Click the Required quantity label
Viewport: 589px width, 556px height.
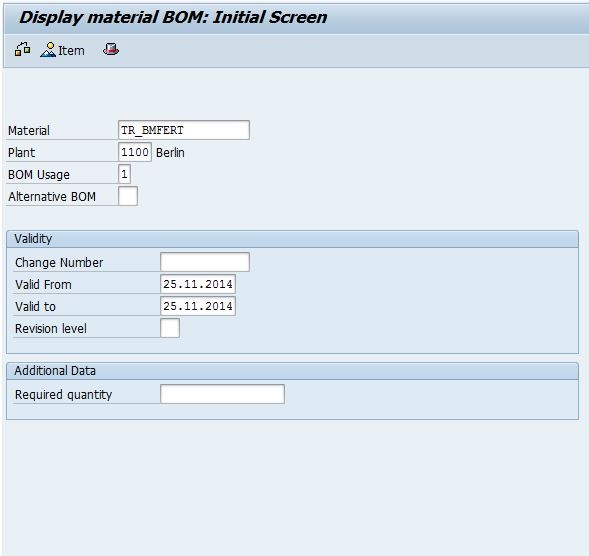click(x=63, y=395)
